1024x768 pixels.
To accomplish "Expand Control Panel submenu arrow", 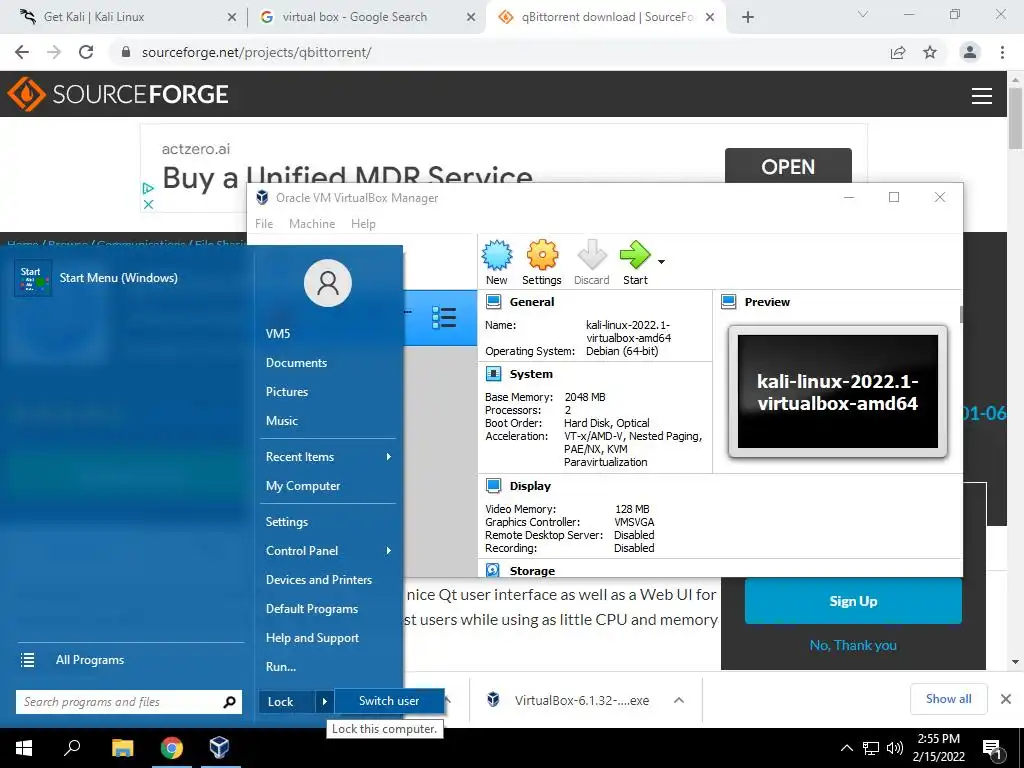I will (x=389, y=551).
